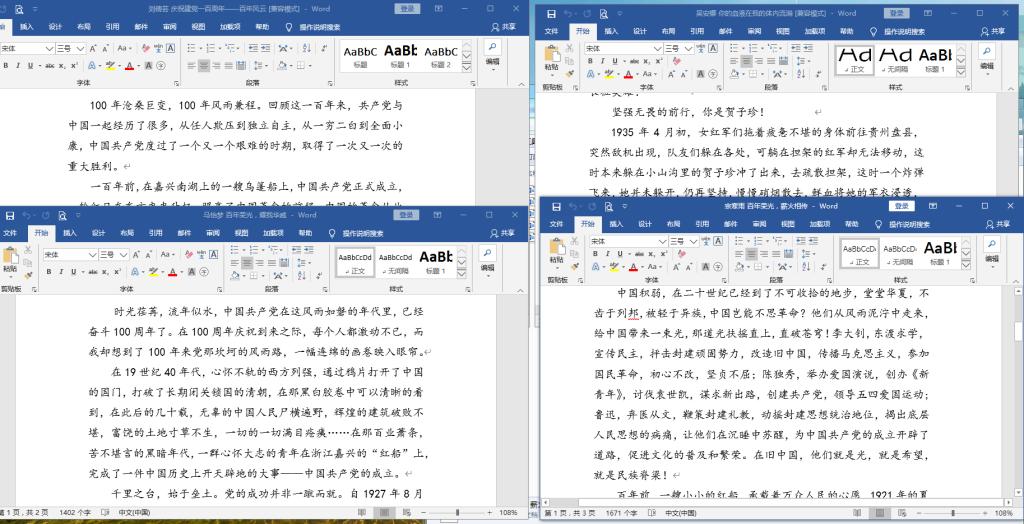This screenshot has width=1024, height=524.
Task: Toggle strikethrough in 刘倩芸 window
Action: tap(50, 65)
